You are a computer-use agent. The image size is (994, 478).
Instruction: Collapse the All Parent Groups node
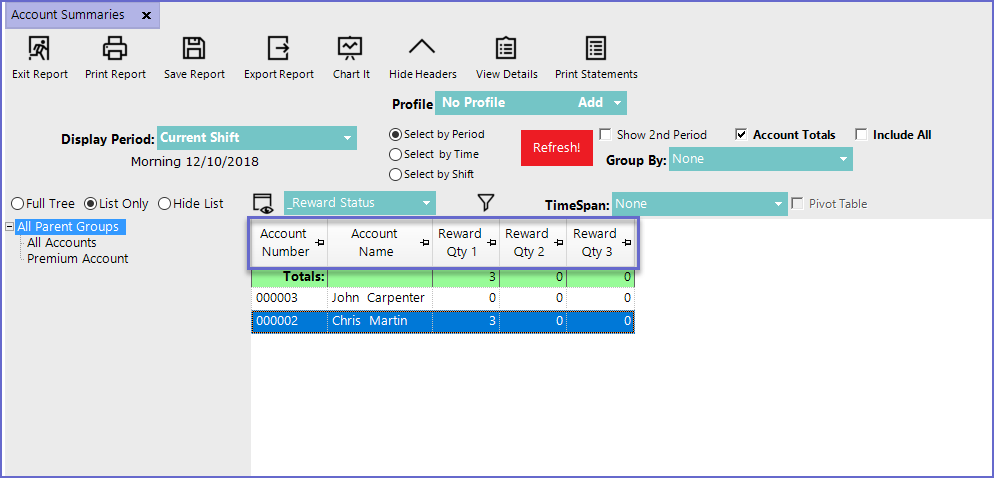[9, 226]
